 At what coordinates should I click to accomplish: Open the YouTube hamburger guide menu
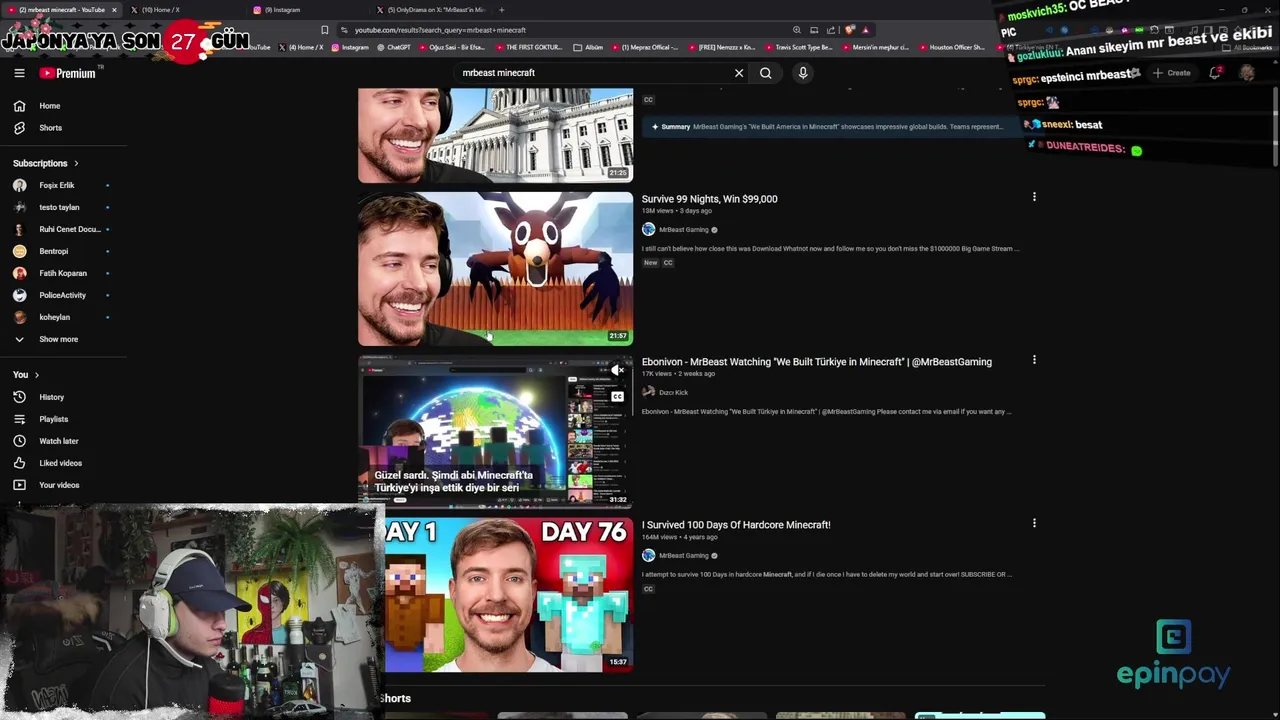(19, 73)
